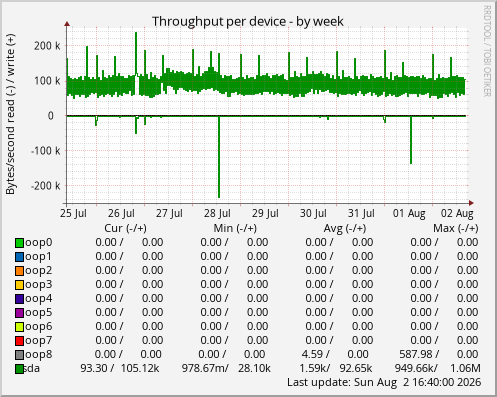Image resolution: width=497 pixels, height=397 pixels.
Task: Click the loop3 yellow color swatch
Action: click(x=19, y=285)
